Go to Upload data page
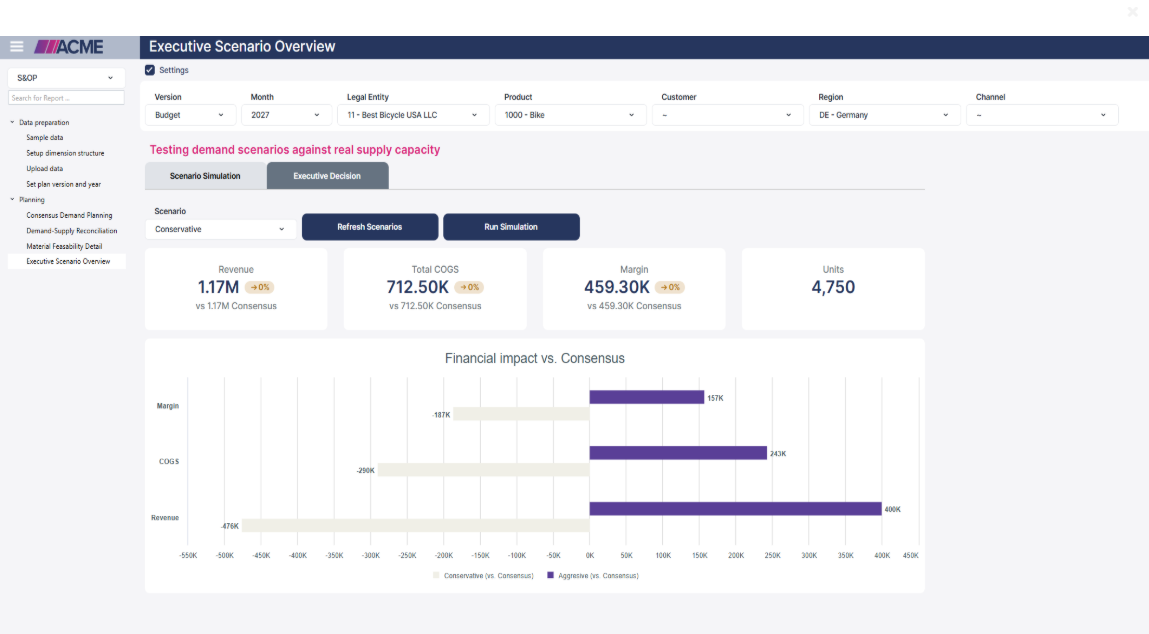The width and height of the screenshot is (1149, 634). (45, 169)
